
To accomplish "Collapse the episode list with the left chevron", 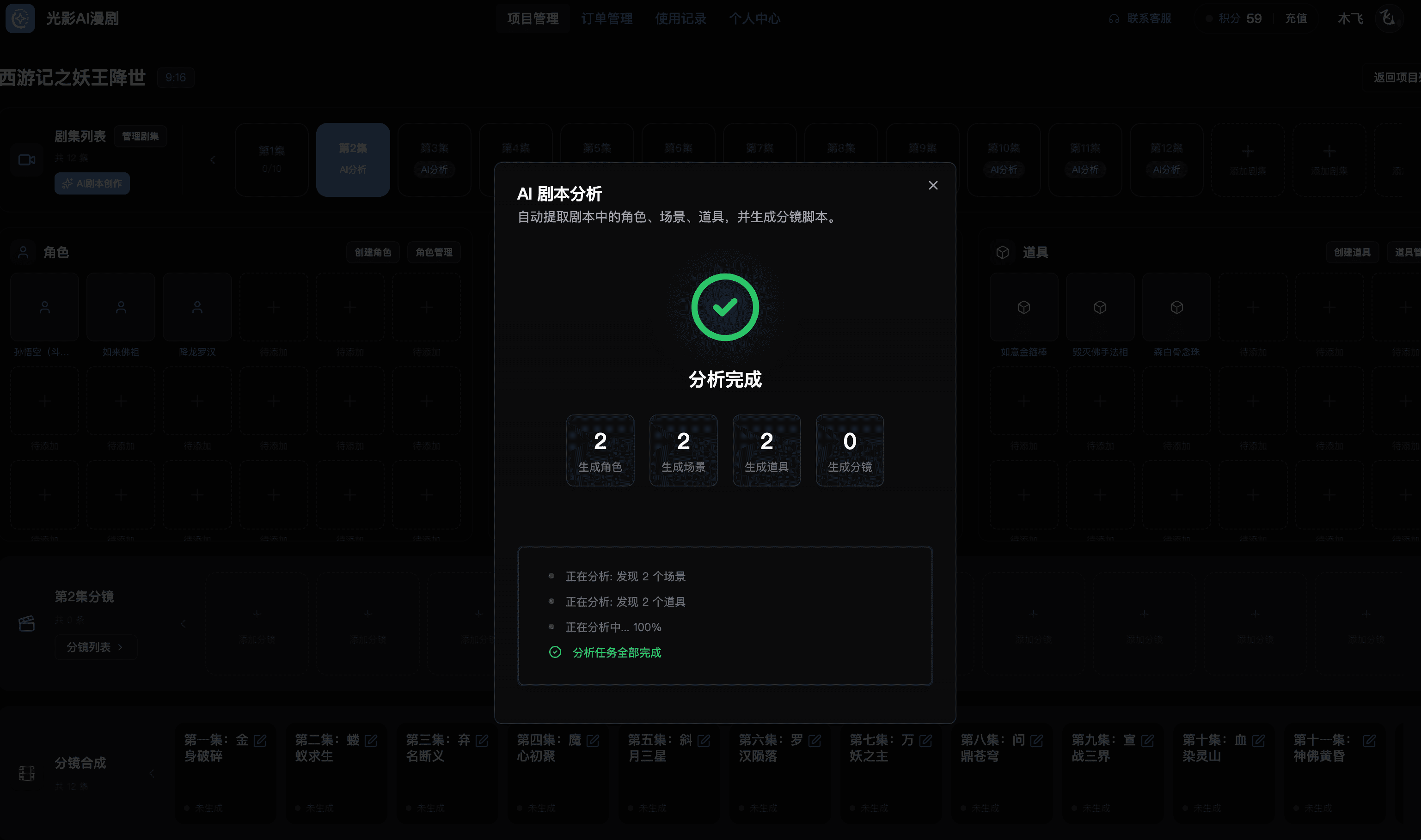I will (212, 159).
